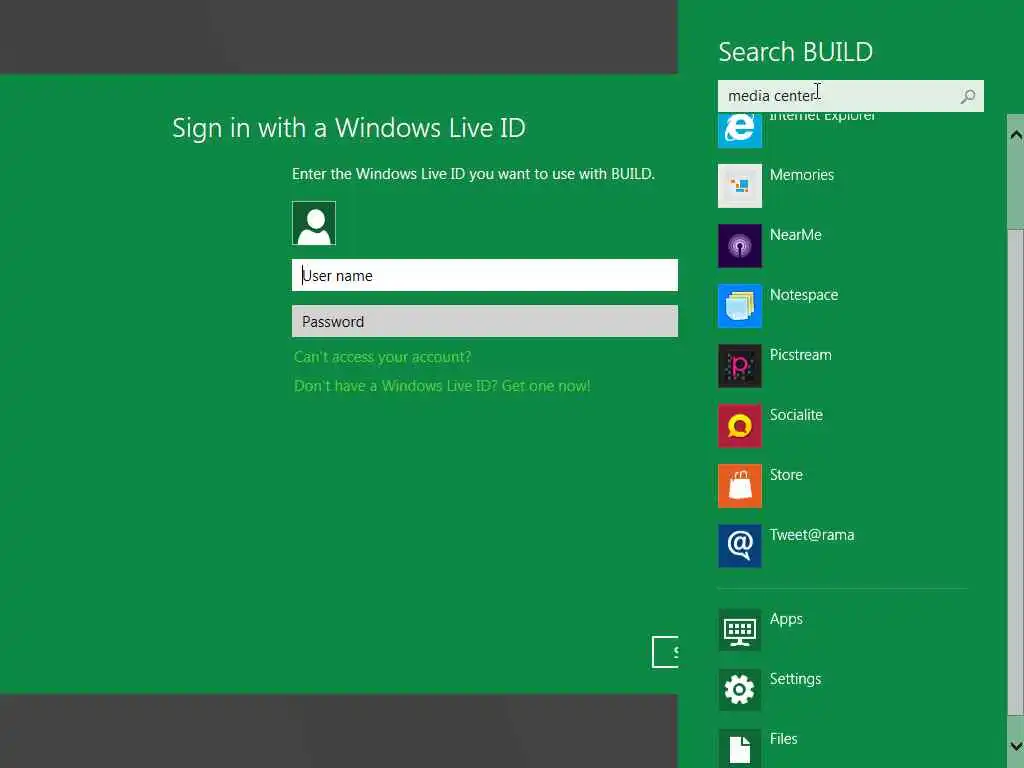Open "Don't have a Windows Live ID?" link
1024x768 pixels.
click(441, 386)
